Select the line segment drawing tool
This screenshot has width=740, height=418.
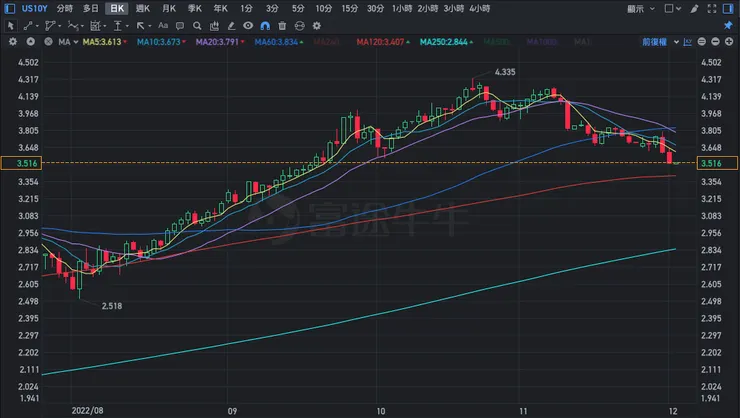point(28,26)
